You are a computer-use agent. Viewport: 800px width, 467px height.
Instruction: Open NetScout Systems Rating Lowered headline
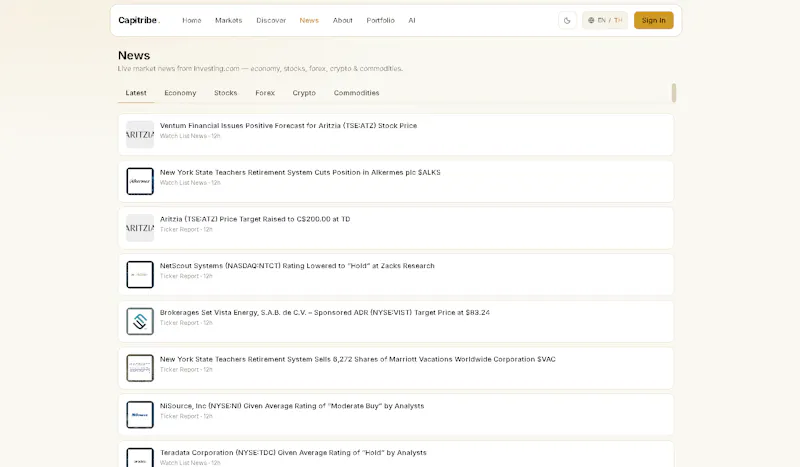[297, 266]
